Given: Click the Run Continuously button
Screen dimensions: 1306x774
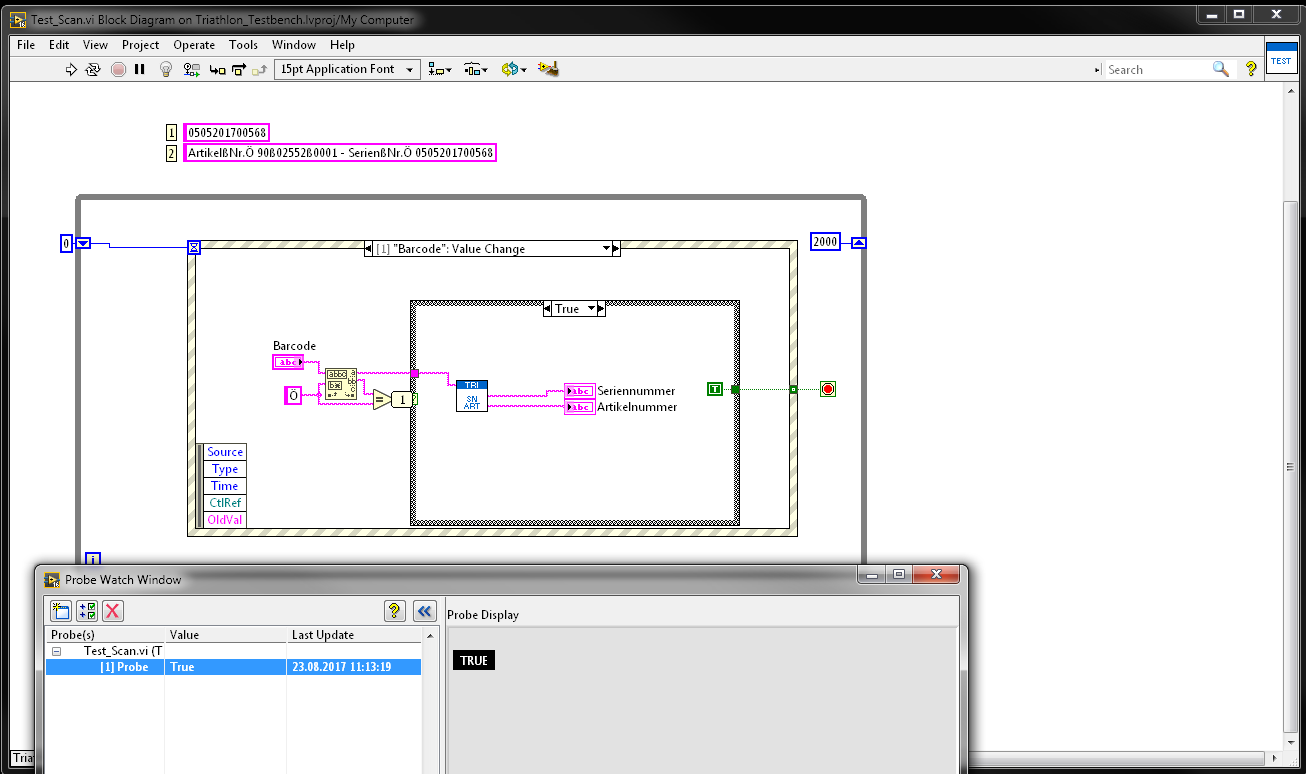Looking at the screenshot, I should point(93,70).
